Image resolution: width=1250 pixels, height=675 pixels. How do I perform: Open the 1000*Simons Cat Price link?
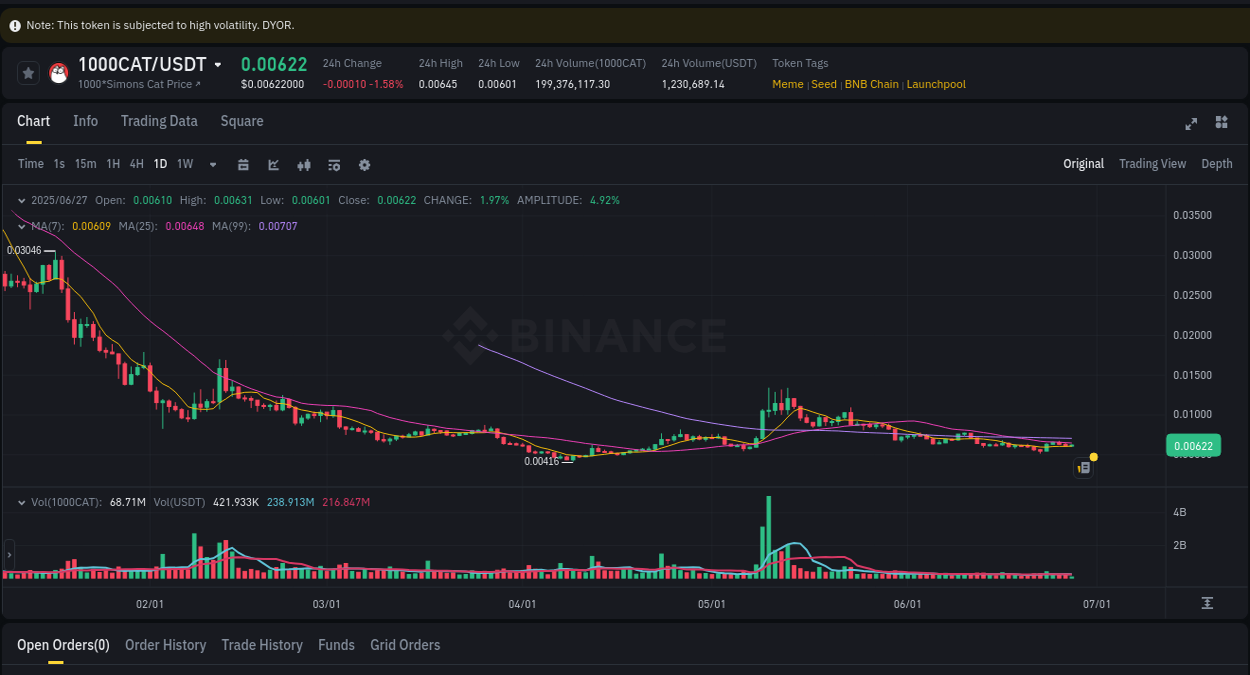click(138, 84)
